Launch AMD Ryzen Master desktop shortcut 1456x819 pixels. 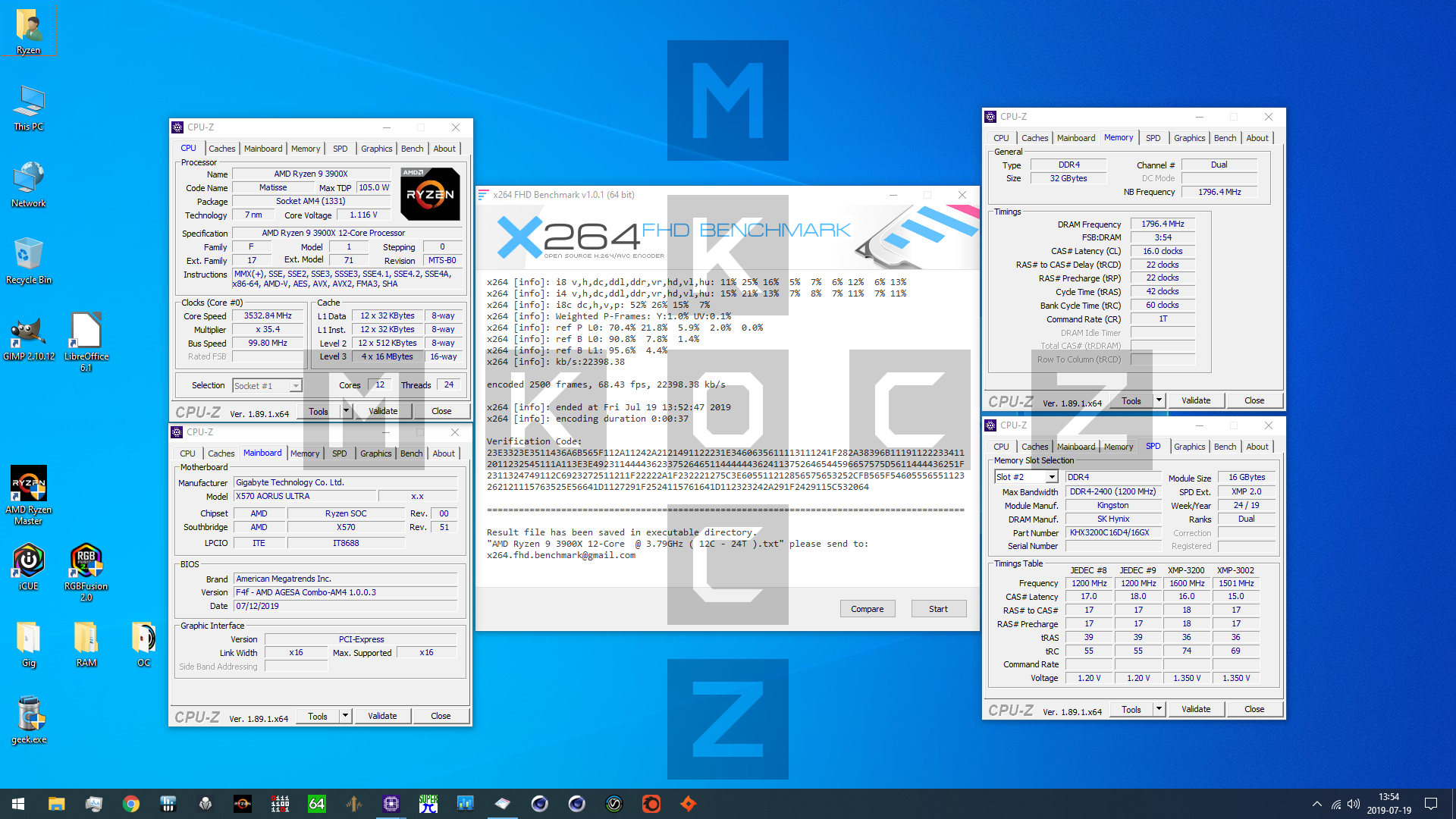tap(29, 496)
